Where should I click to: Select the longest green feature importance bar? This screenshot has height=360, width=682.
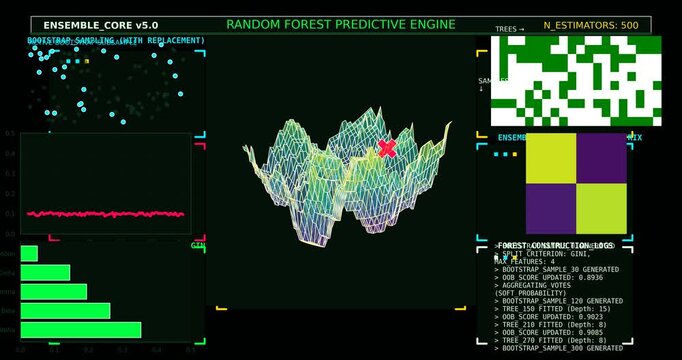(80, 330)
